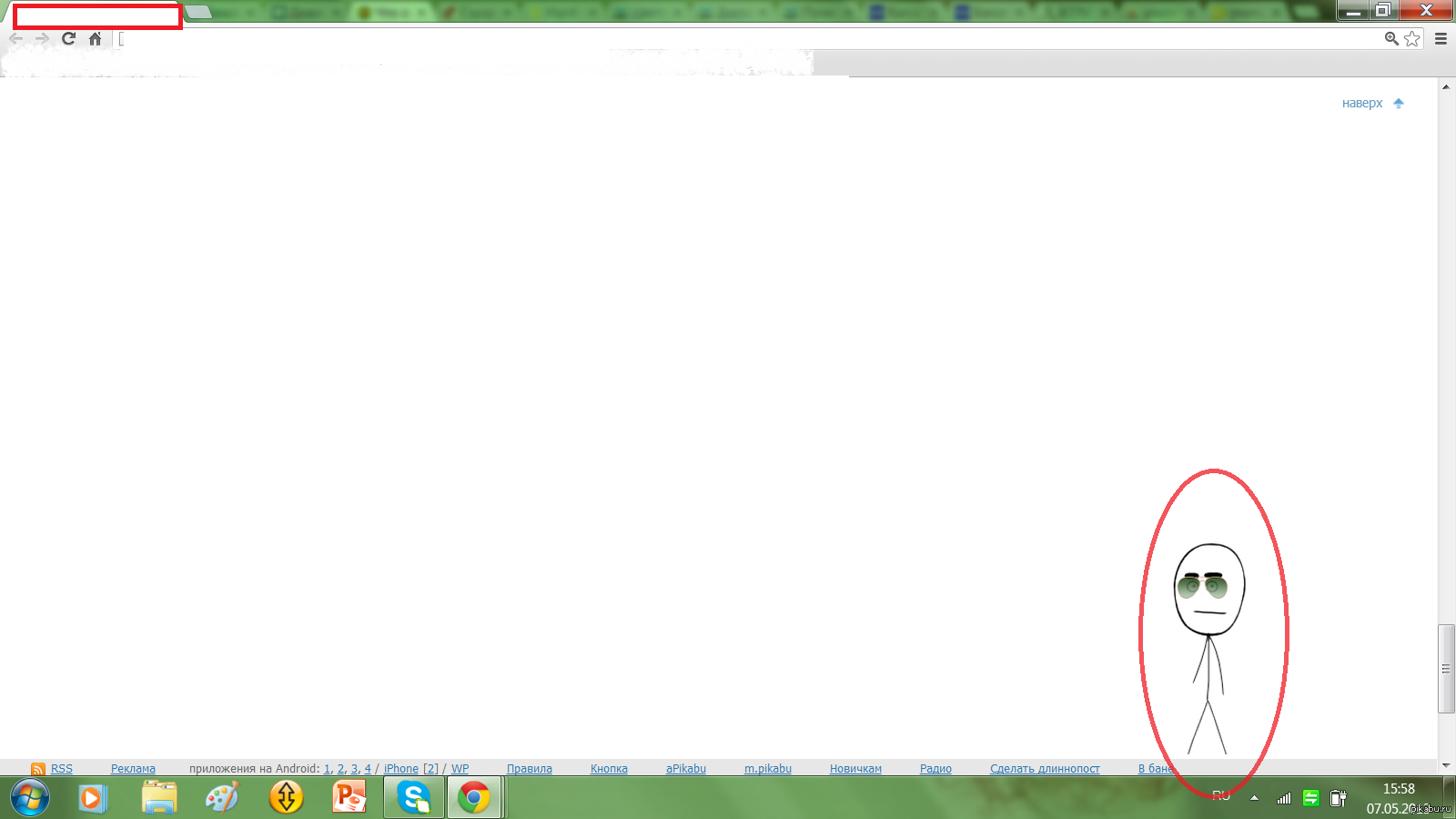Open Android app link 1
The width and height of the screenshot is (1456, 819).
click(x=328, y=769)
